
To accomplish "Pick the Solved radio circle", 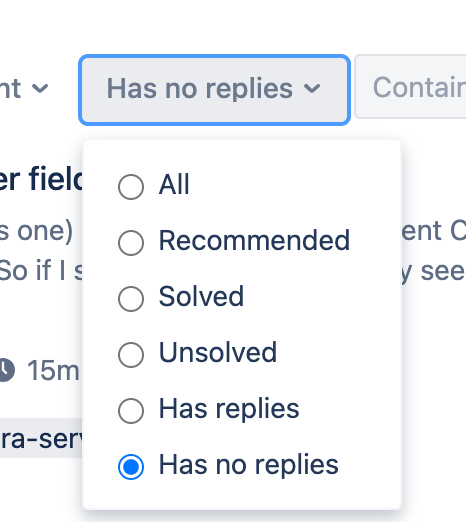I will tap(131, 299).
